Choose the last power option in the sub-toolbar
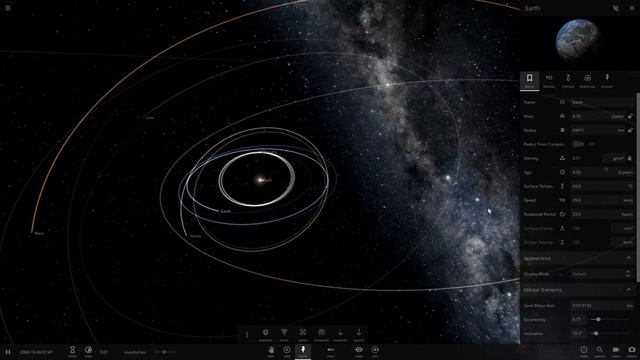This screenshot has height=360, width=640. (x=359, y=335)
